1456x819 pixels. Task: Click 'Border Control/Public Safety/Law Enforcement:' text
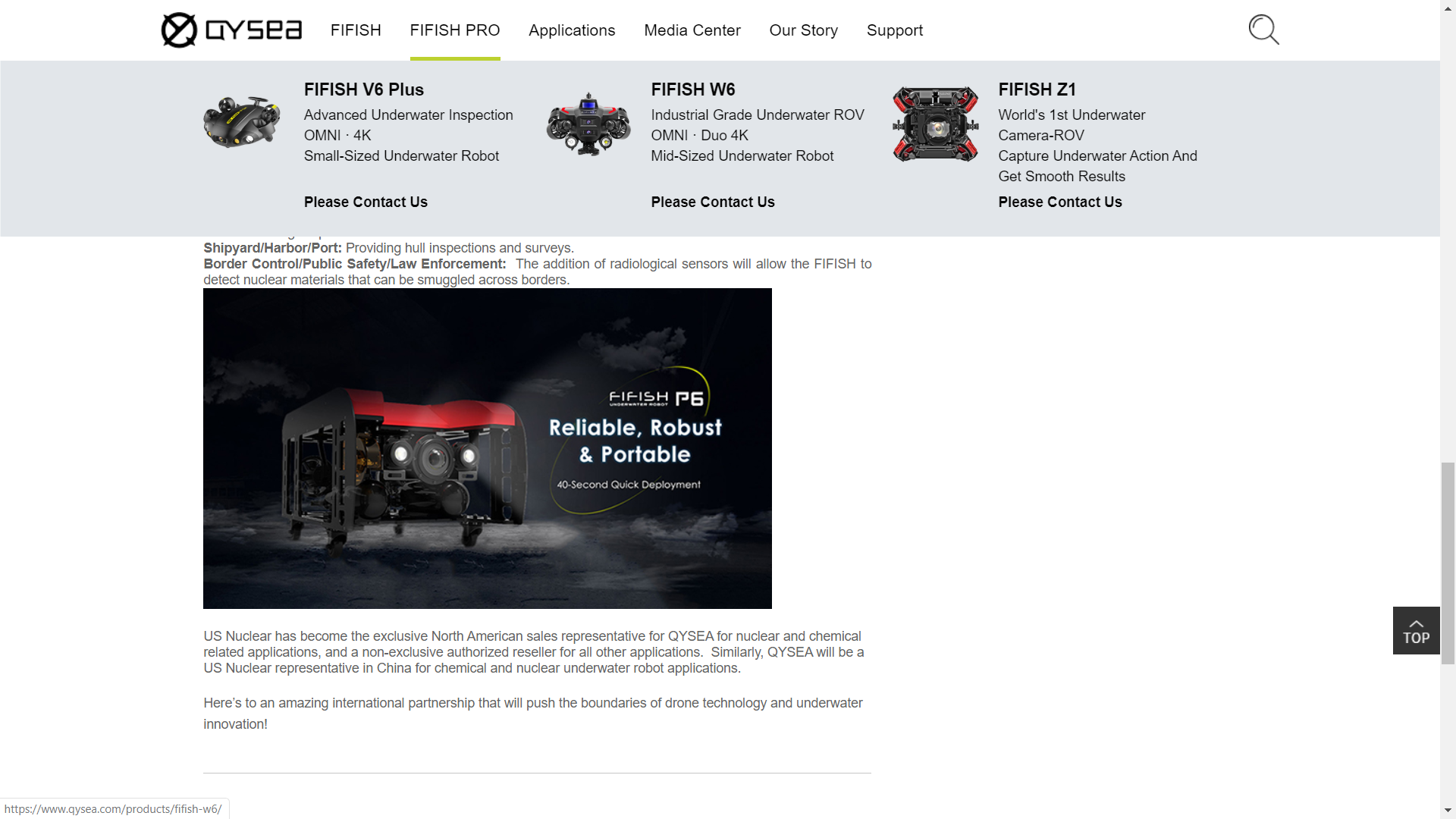coord(355,264)
